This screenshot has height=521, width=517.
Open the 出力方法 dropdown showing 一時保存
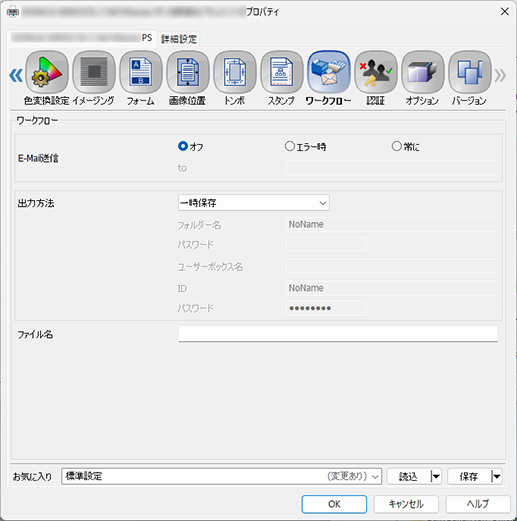pos(254,203)
